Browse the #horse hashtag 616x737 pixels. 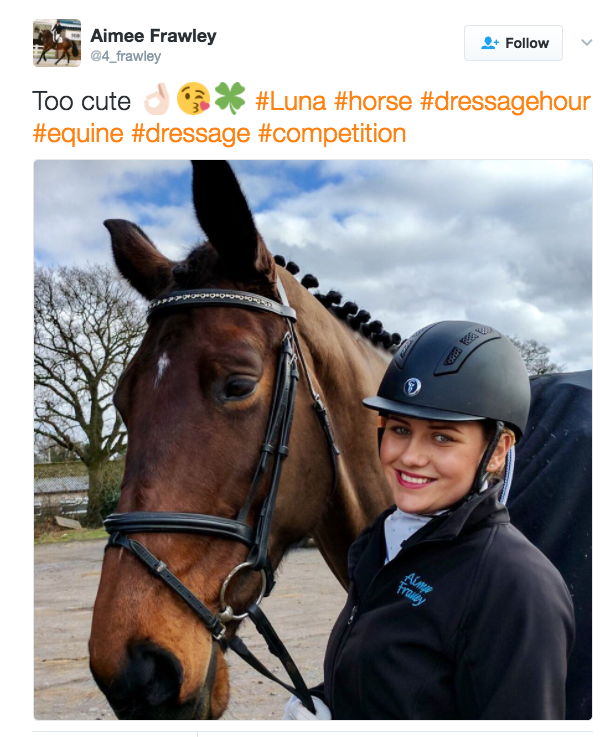tap(373, 101)
